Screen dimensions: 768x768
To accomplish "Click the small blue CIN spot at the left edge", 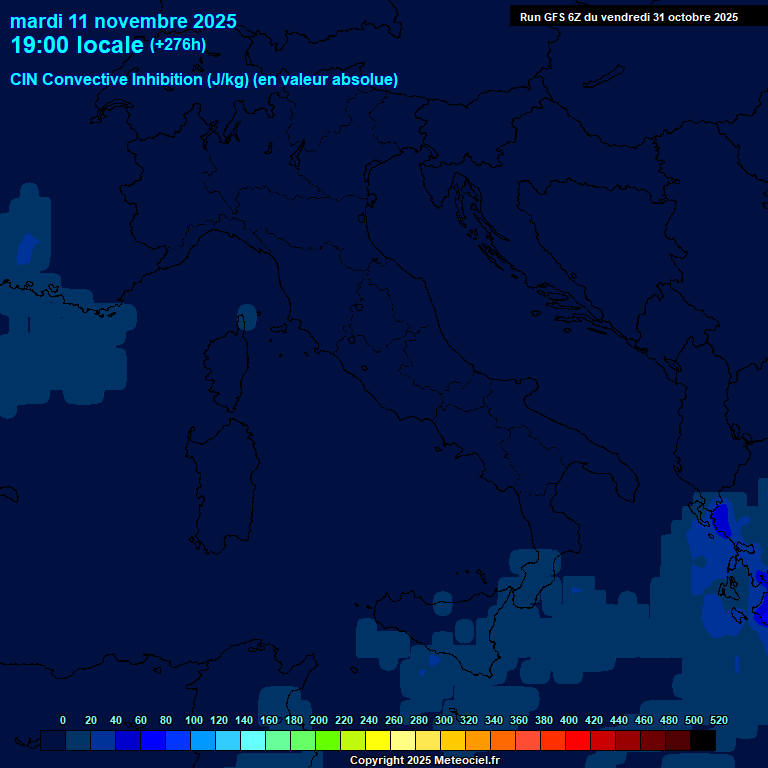I will [26, 248].
